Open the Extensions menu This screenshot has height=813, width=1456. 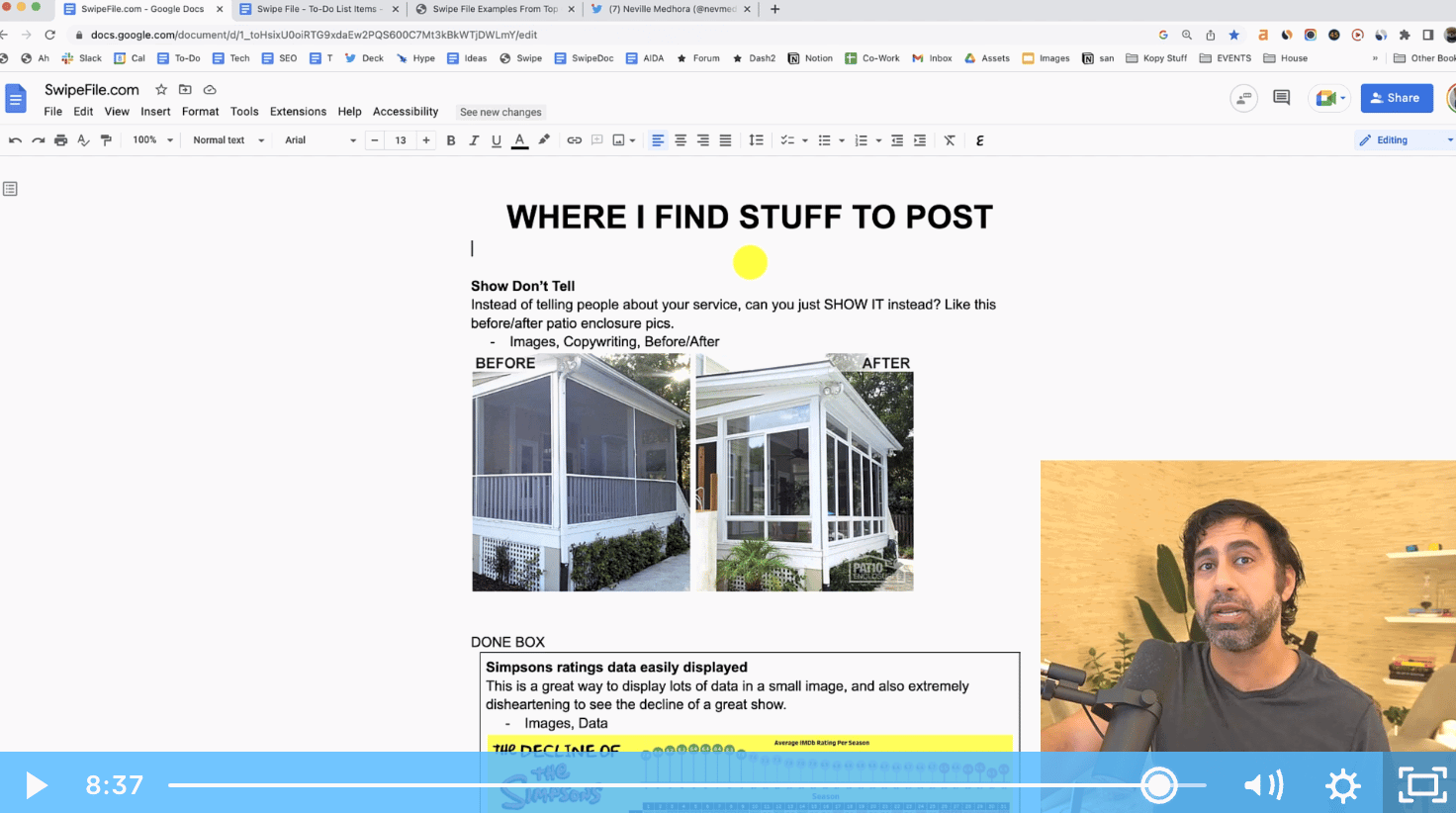(298, 112)
